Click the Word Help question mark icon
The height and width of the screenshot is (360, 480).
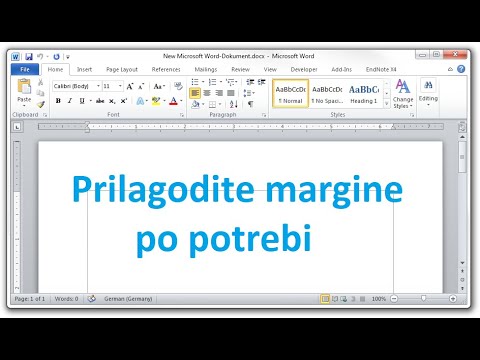tap(461, 69)
